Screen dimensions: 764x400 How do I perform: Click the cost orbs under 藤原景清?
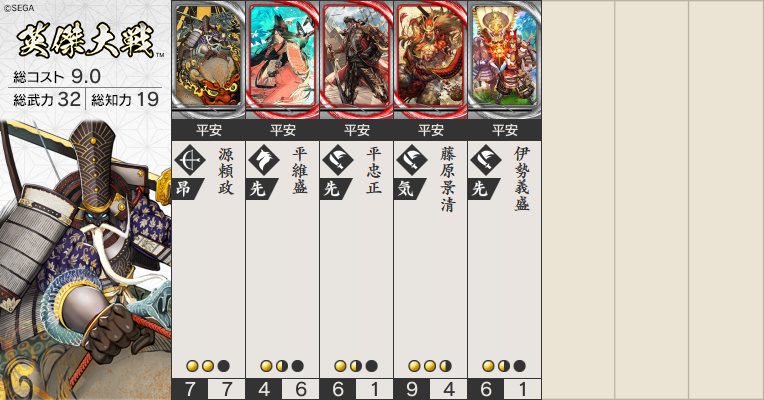[x=430, y=366]
